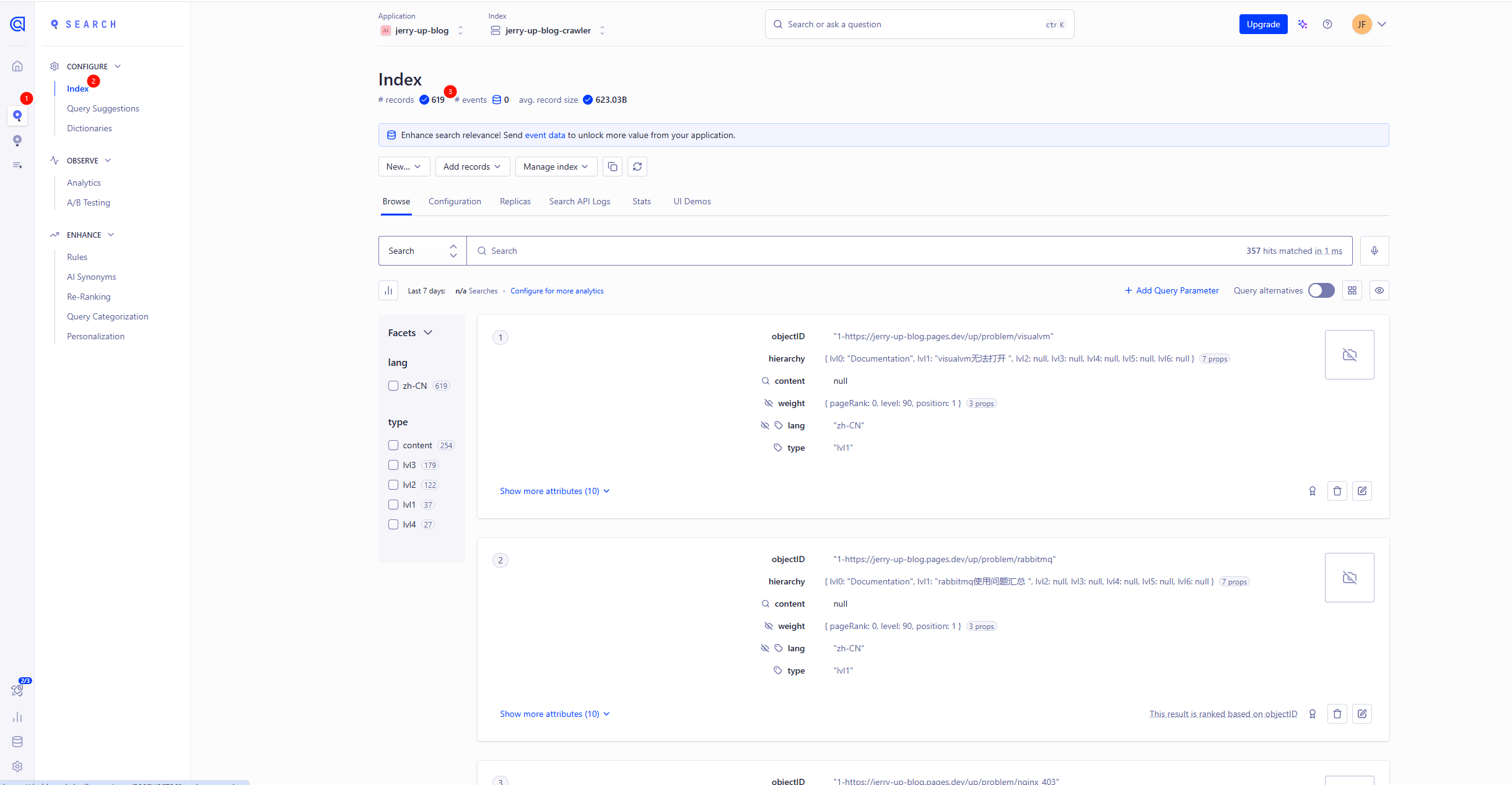Toggle weight attribute visibility in record 1
The width and height of the screenshot is (1512, 785).
click(x=769, y=403)
